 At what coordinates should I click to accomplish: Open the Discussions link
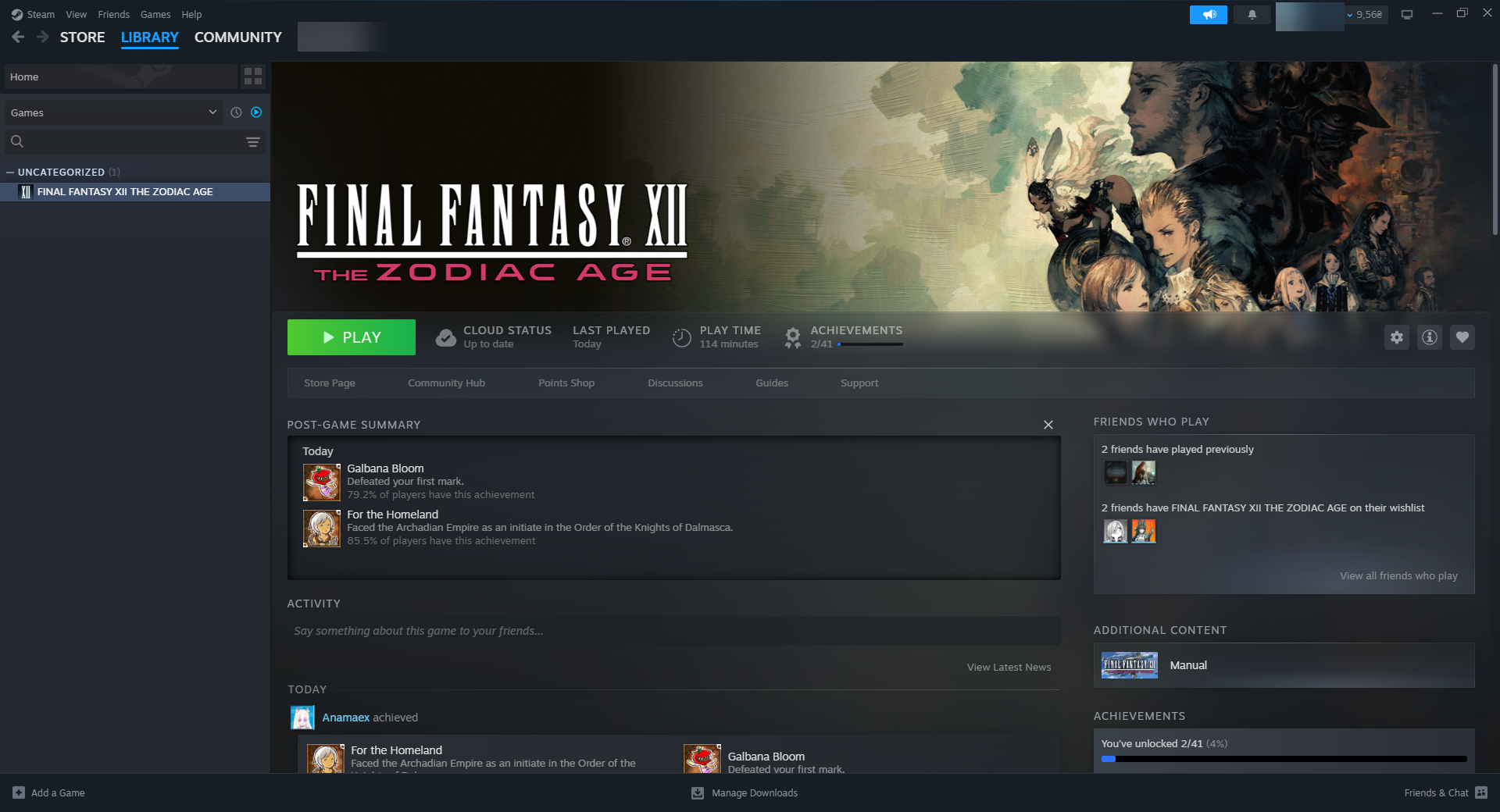(x=676, y=383)
